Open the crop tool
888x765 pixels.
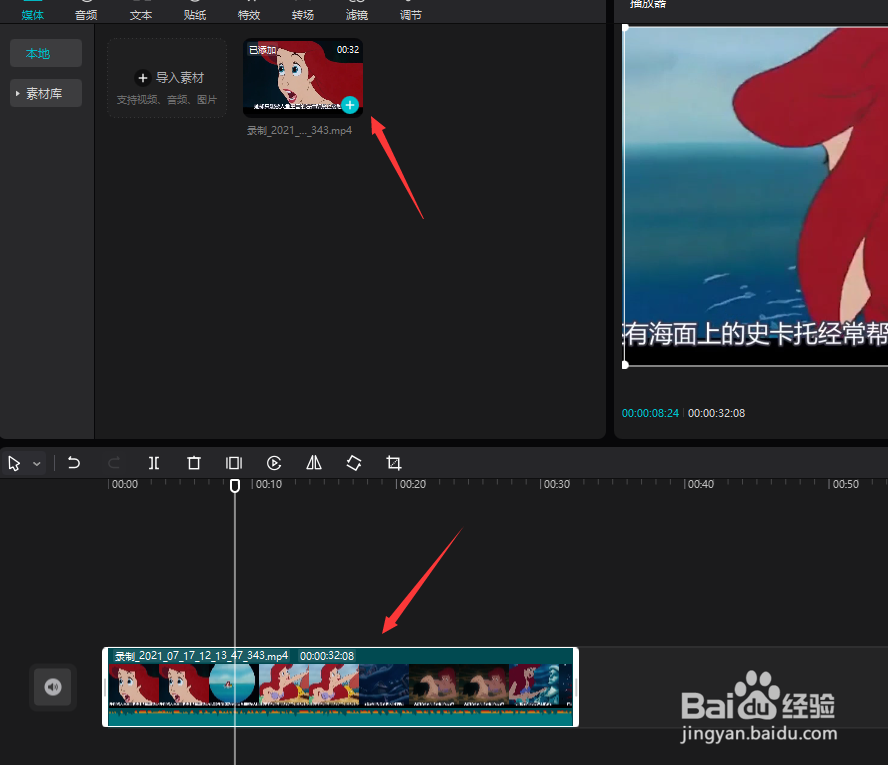(394, 463)
